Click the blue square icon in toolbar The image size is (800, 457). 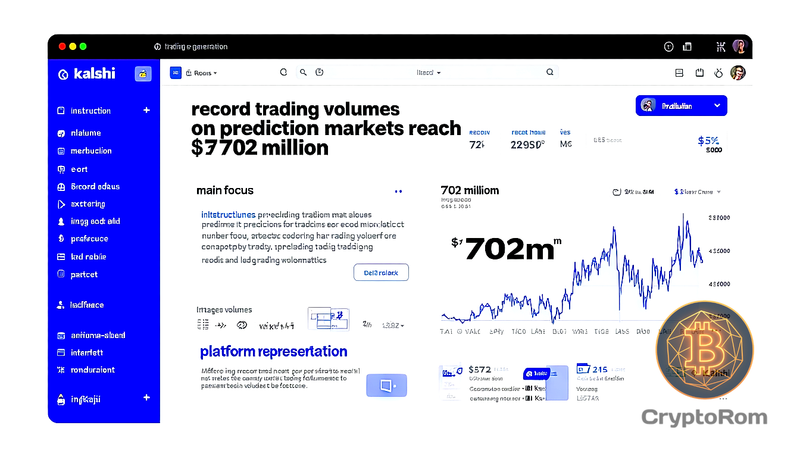pos(176,73)
